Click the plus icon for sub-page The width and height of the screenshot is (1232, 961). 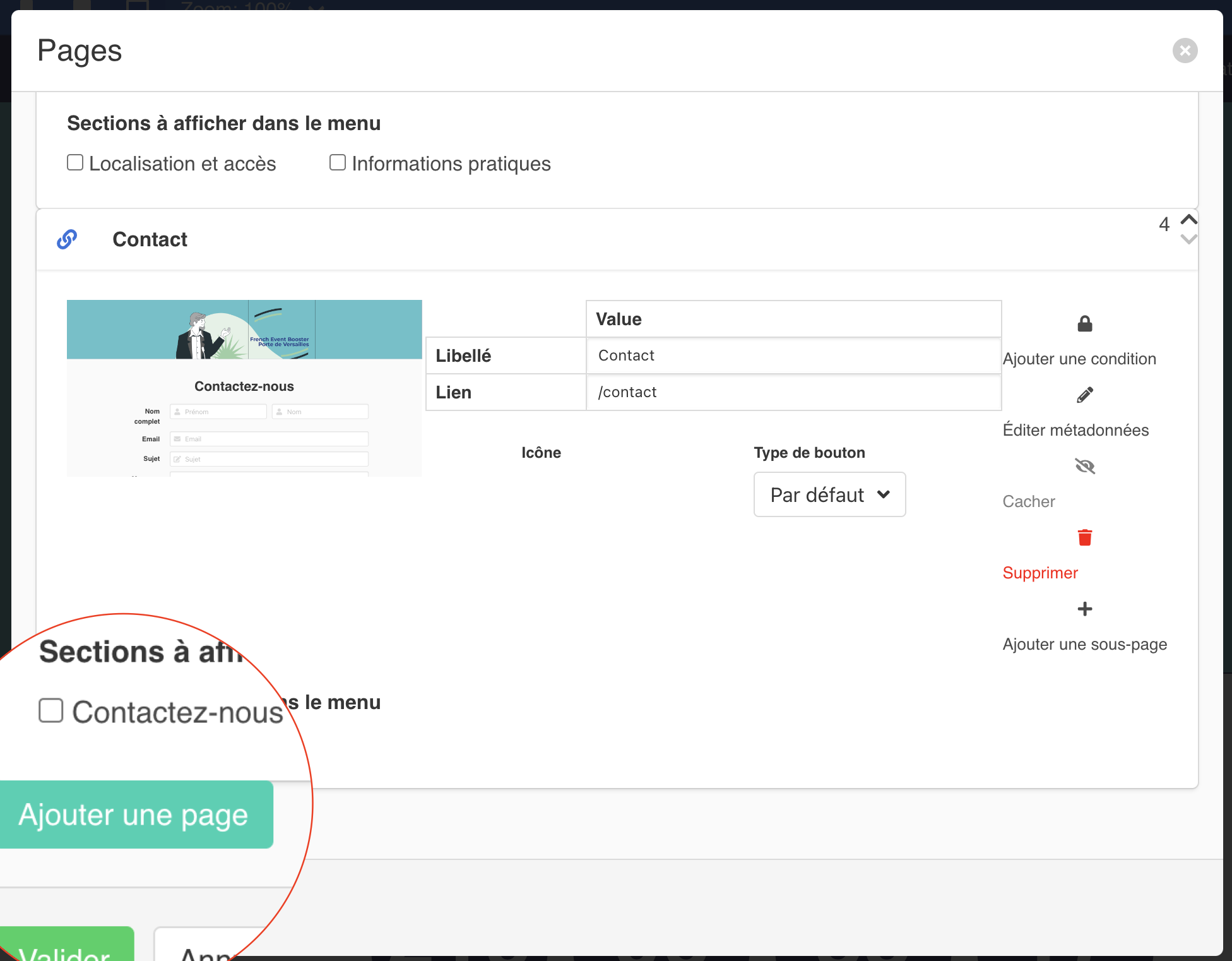(x=1084, y=609)
